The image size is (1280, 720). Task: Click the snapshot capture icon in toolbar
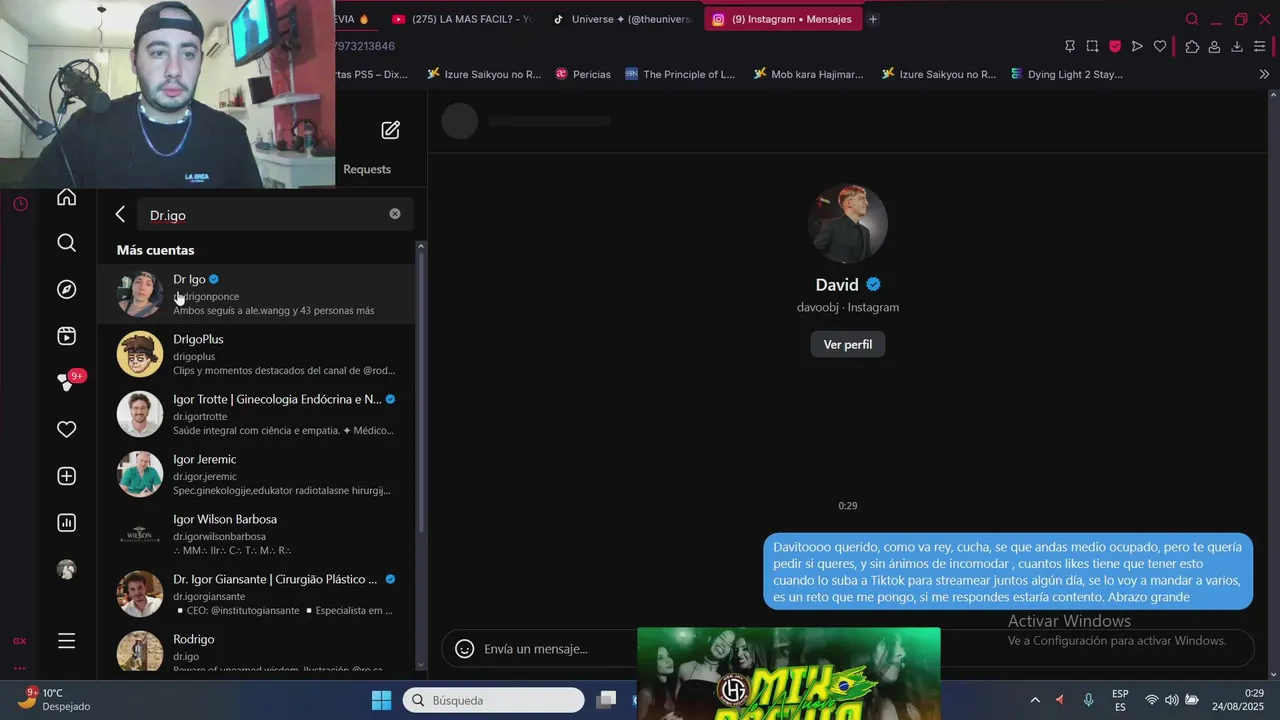(1092, 46)
